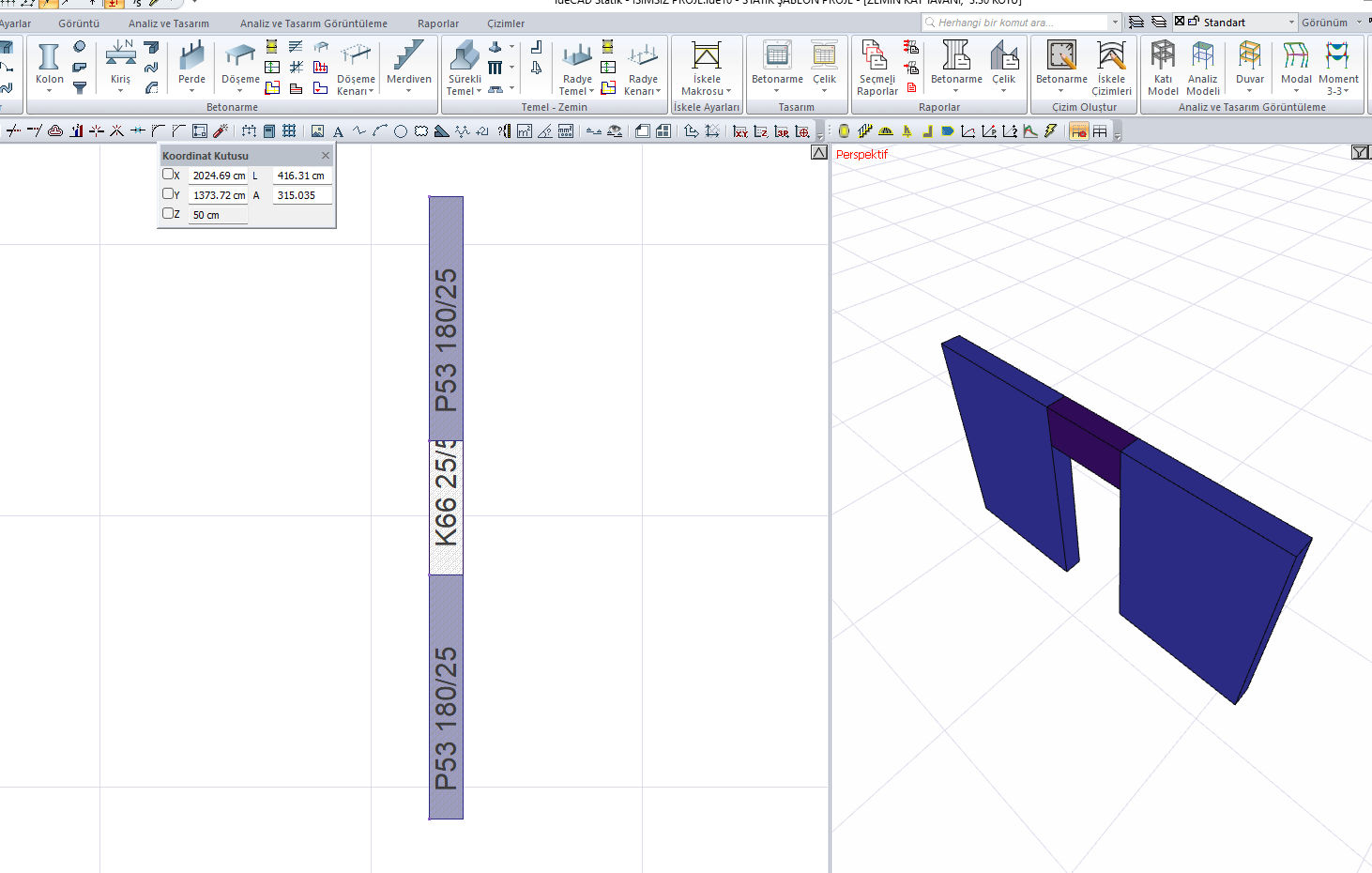Open the Çizimler ribbon tab

point(506,23)
